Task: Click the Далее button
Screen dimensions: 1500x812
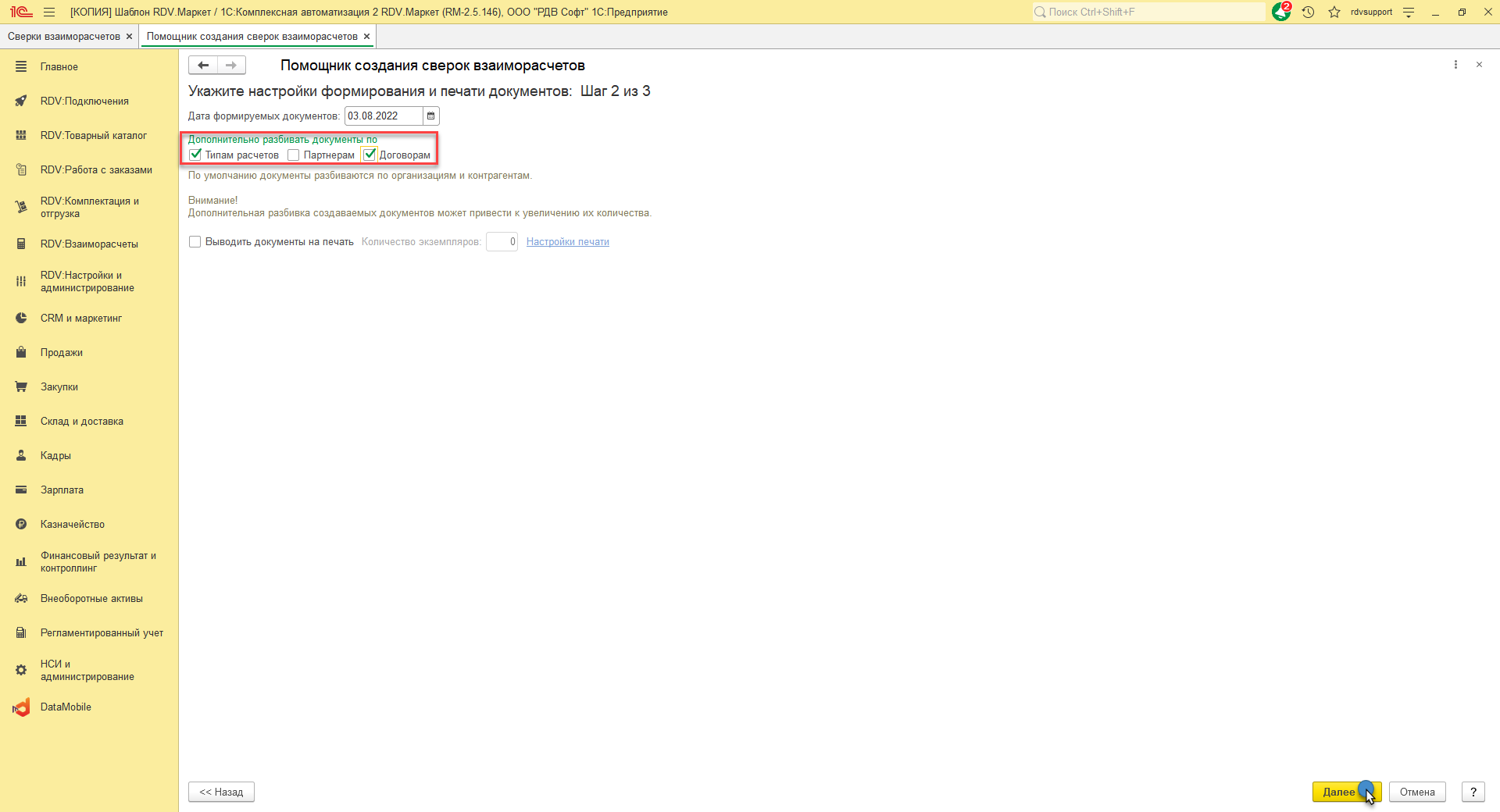Action: coord(1347,792)
